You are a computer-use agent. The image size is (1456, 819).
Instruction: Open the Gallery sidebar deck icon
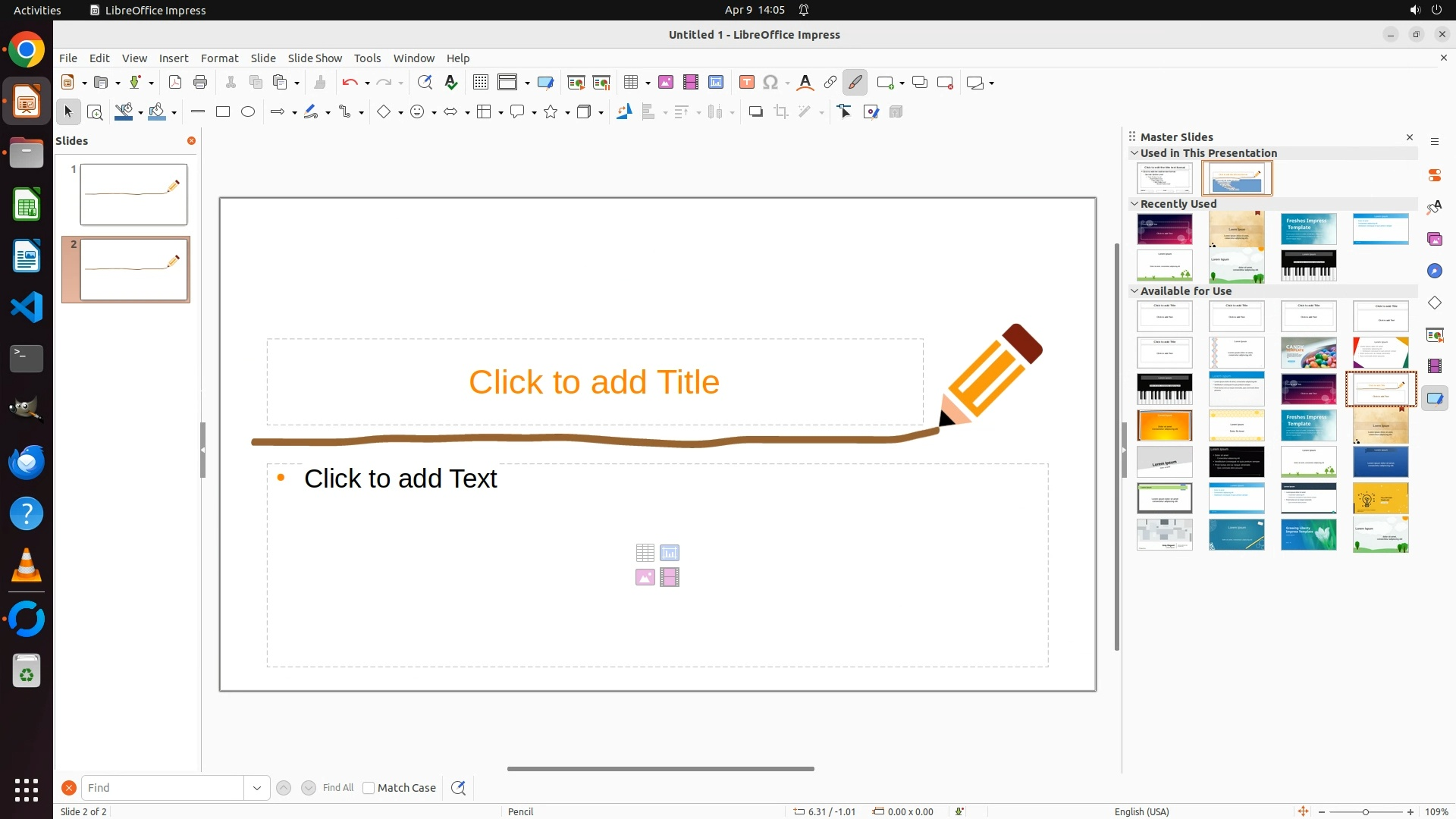pyautogui.click(x=1435, y=239)
